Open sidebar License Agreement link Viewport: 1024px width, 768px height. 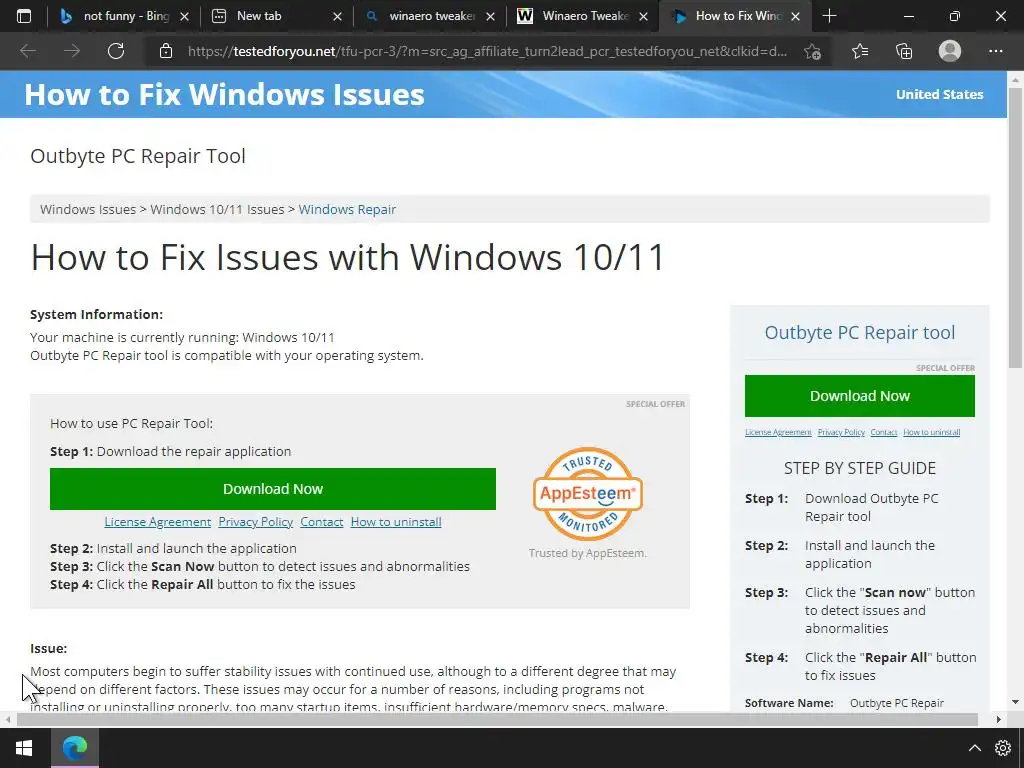(x=778, y=432)
